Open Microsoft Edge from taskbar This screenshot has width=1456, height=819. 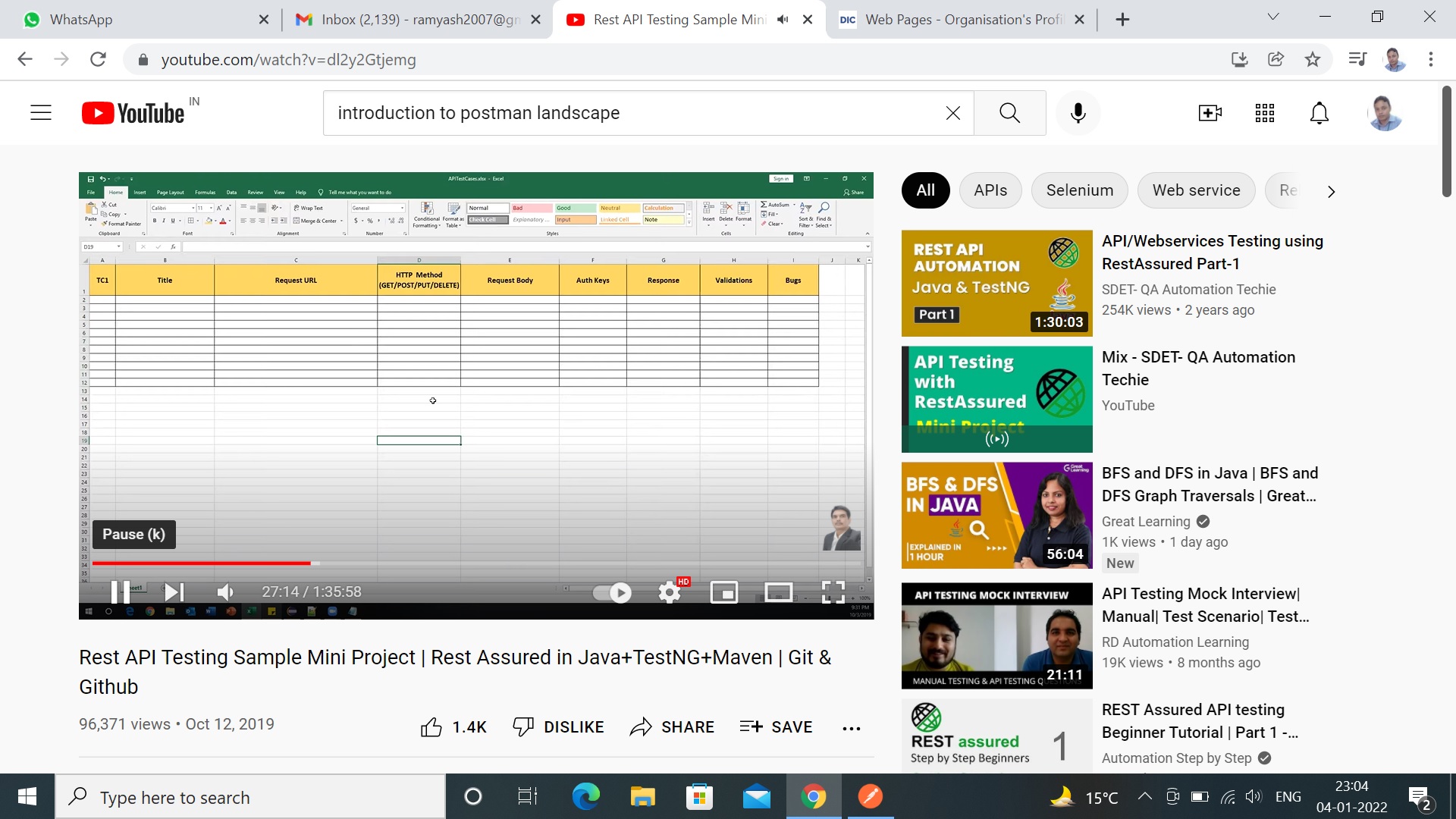585,796
